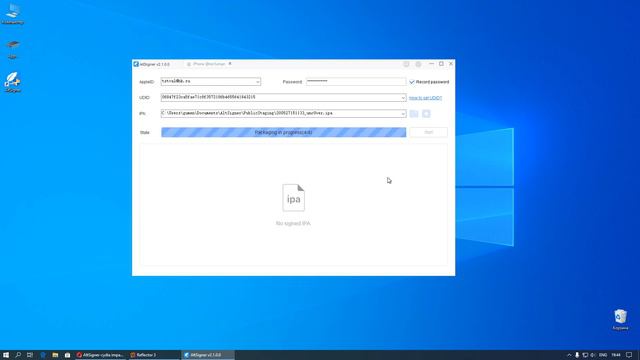Switch to Opera AltSigner taskbar window

tap(100, 355)
